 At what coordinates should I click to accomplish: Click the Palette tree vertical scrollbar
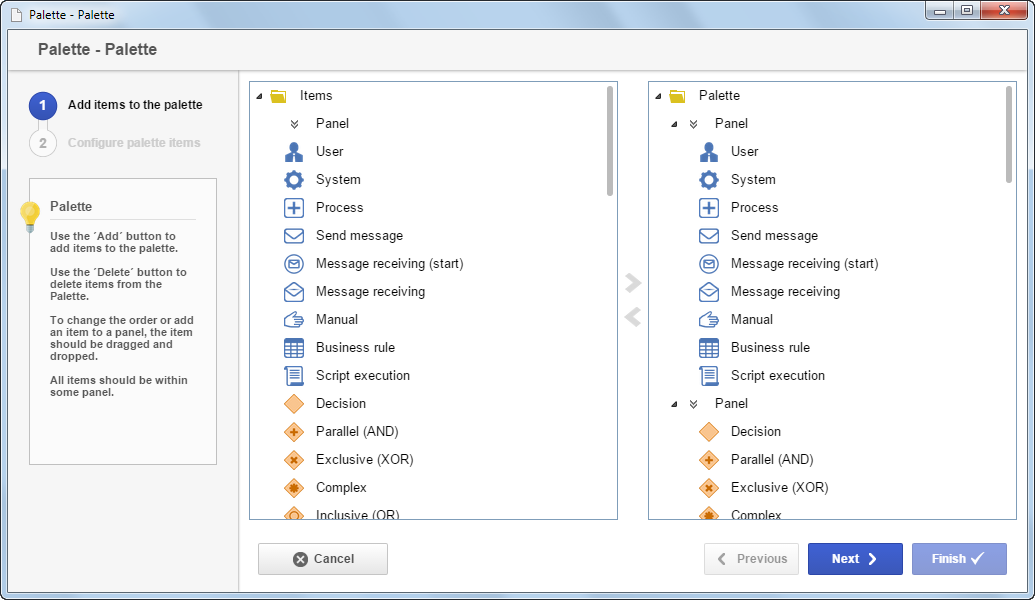click(x=1009, y=135)
